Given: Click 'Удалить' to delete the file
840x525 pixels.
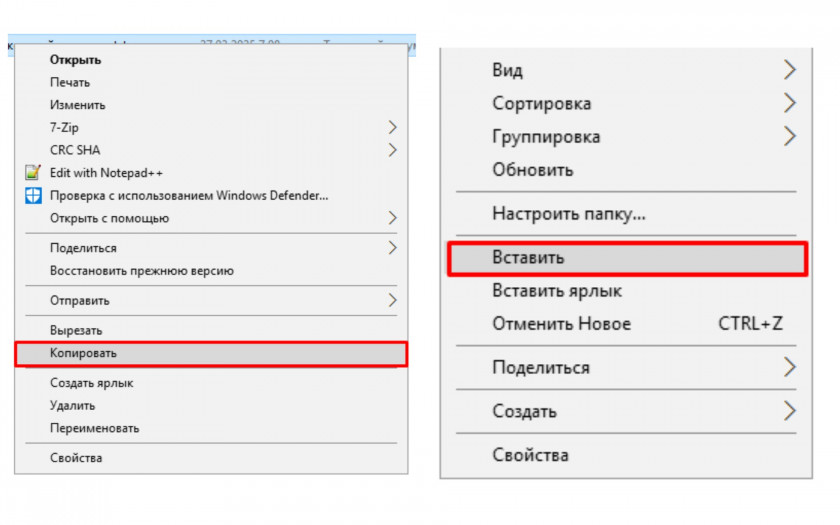Looking at the screenshot, I should click(73, 406).
